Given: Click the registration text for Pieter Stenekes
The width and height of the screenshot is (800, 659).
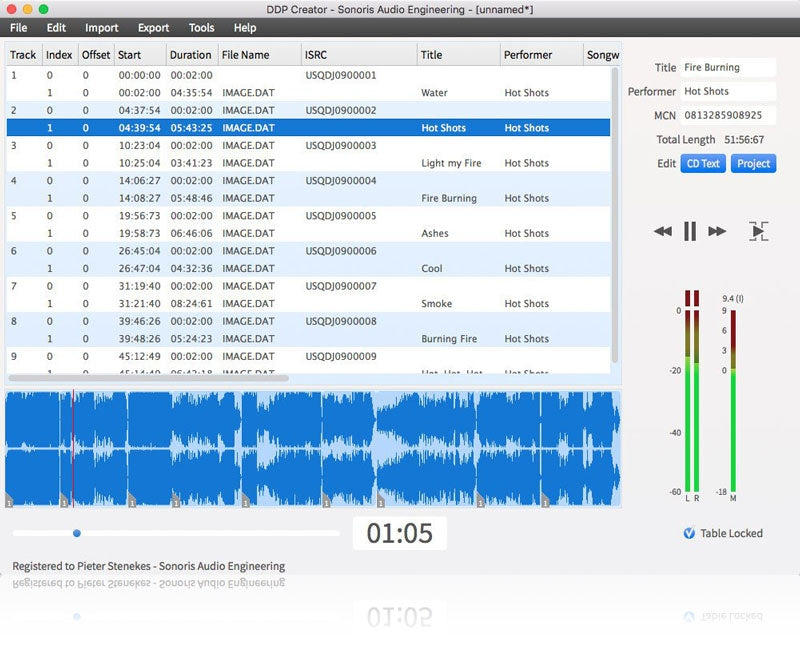Looking at the screenshot, I should pos(148,566).
